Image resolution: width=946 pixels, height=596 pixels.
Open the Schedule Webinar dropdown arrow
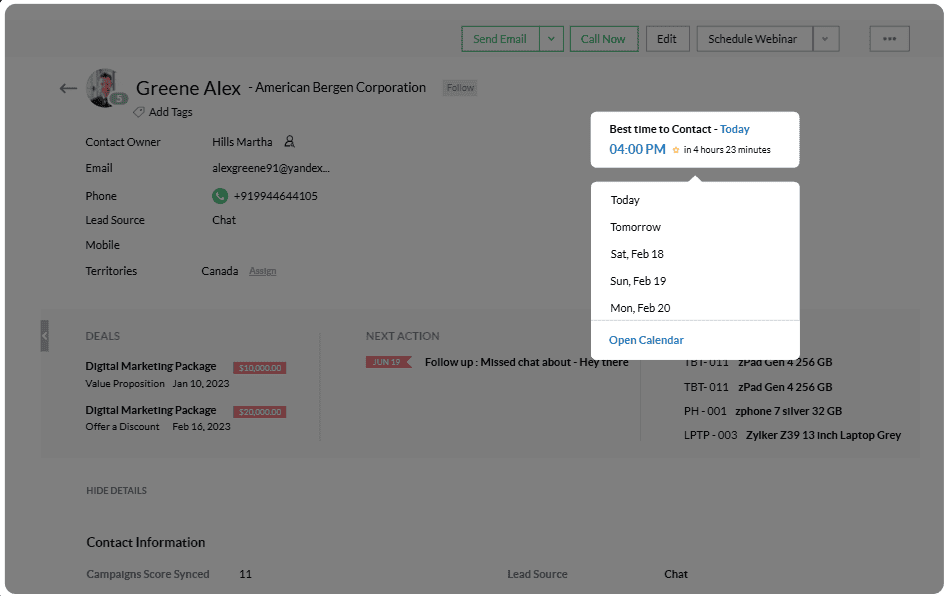(824, 39)
